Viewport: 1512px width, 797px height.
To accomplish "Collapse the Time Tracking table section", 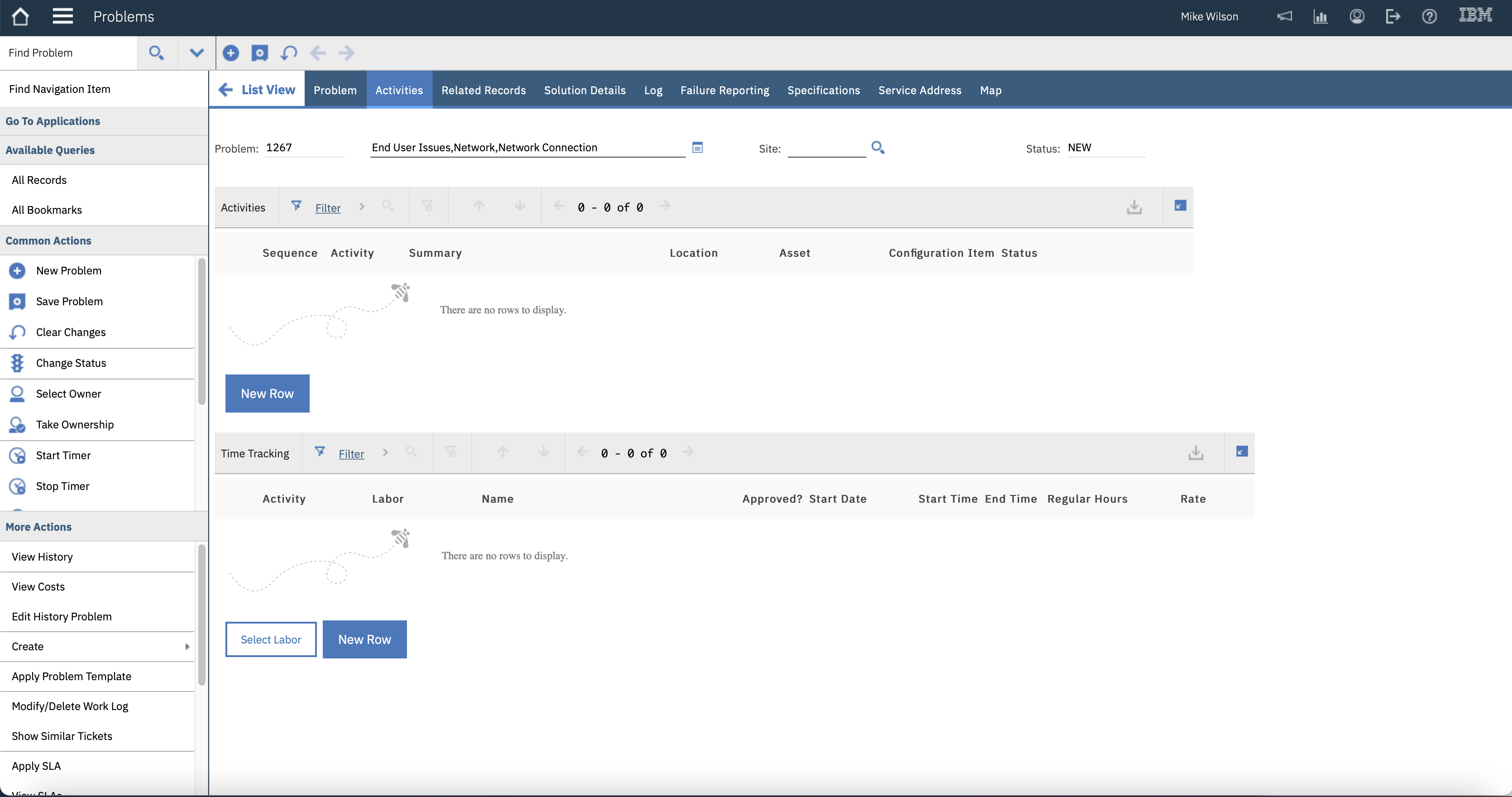I will tap(1241, 451).
